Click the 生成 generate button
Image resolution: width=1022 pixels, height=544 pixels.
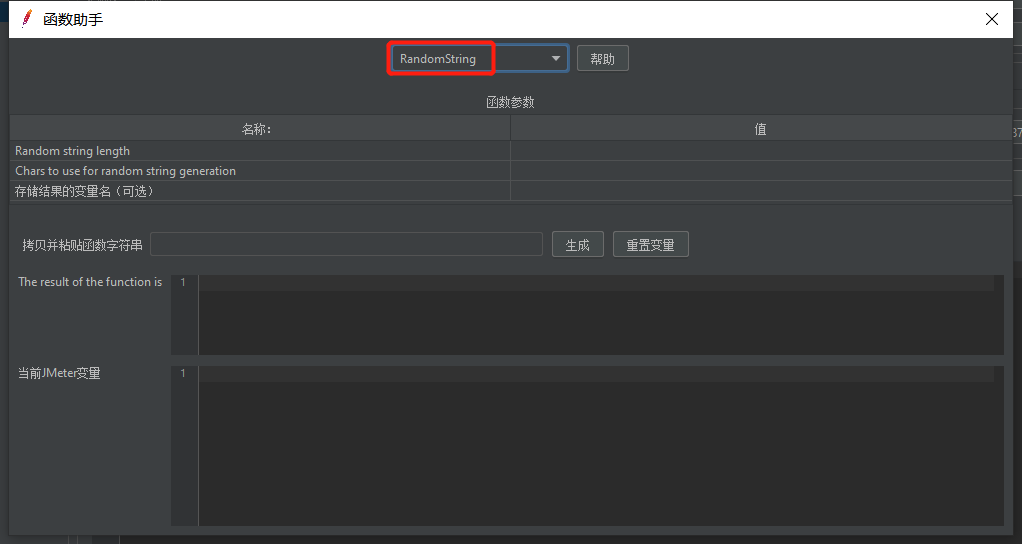coord(577,245)
